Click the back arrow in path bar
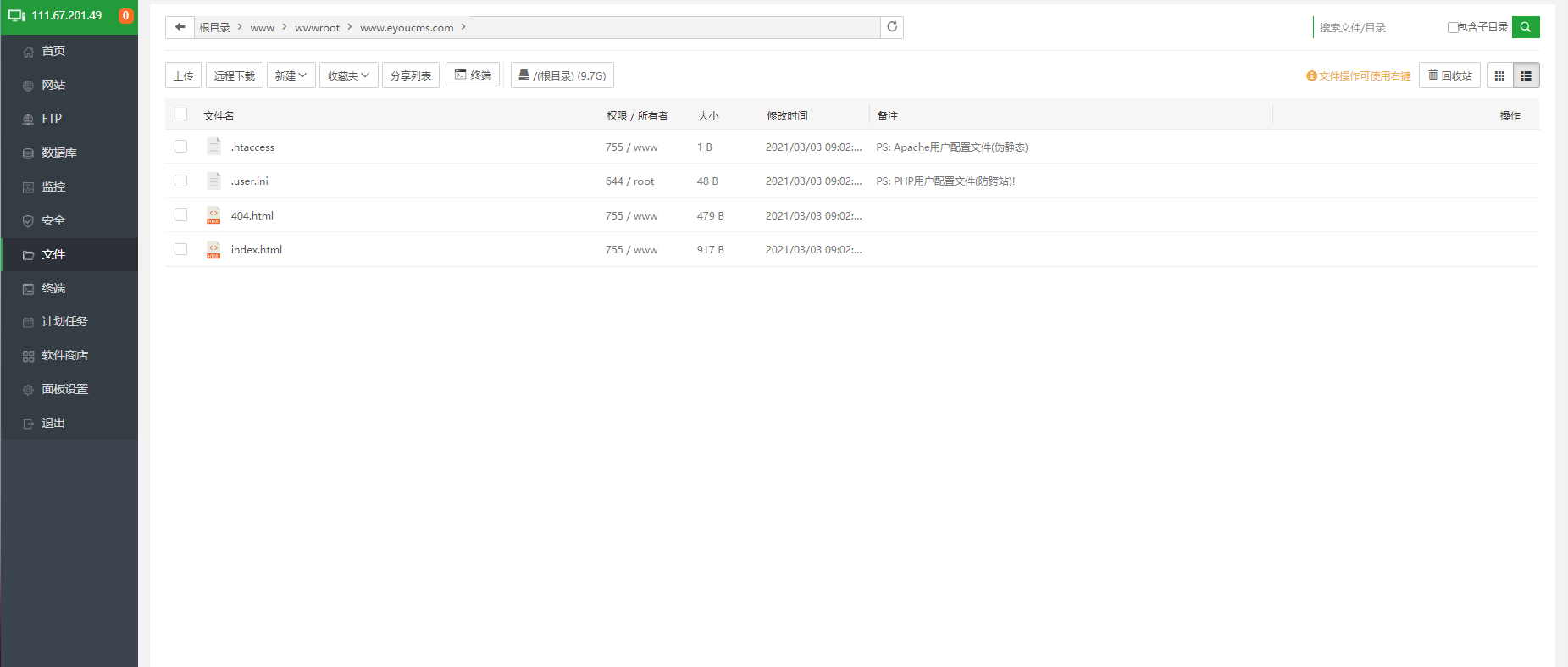Viewport: 1568px width, 667px height. tap(180, 27)
